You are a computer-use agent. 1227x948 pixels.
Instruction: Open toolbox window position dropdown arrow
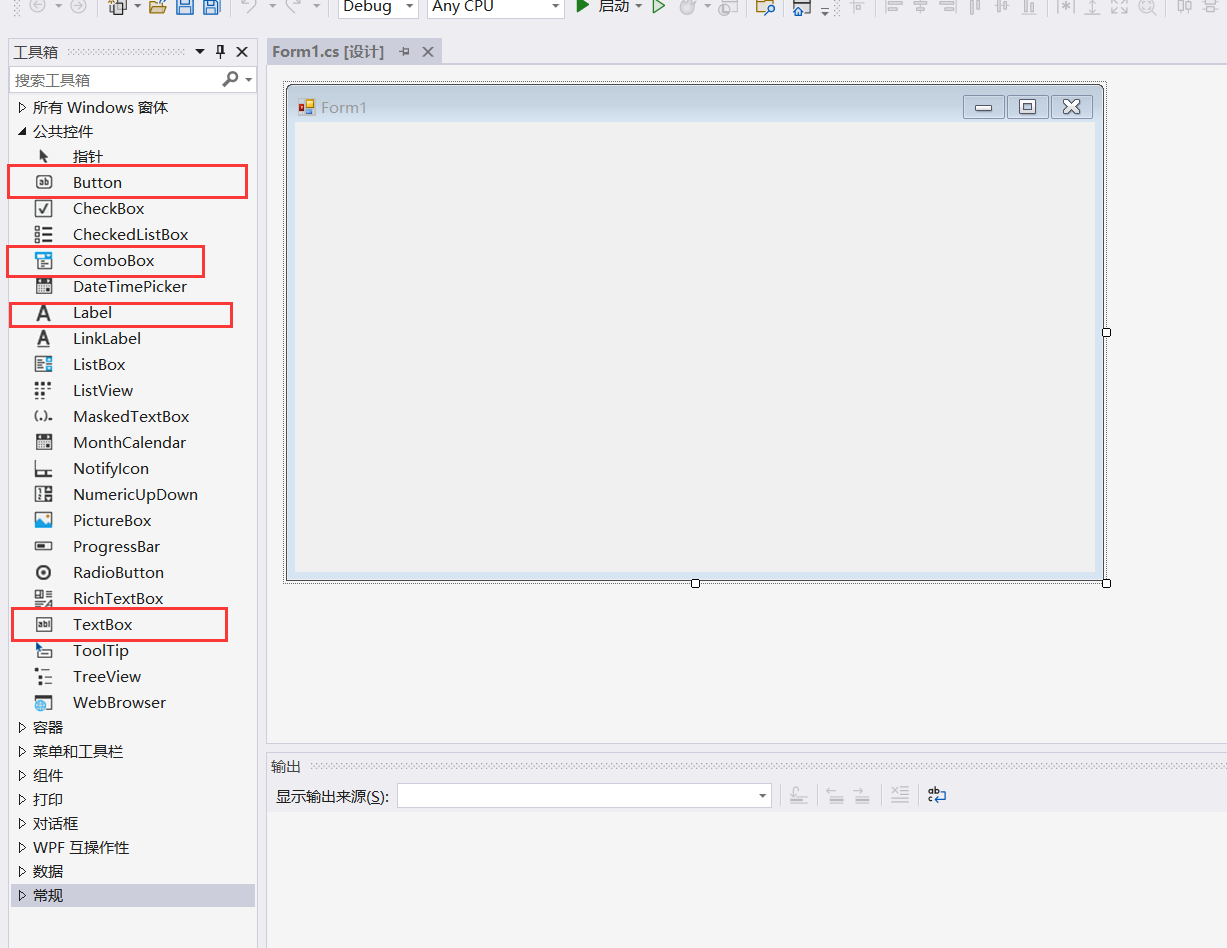(x=199, y=52)
